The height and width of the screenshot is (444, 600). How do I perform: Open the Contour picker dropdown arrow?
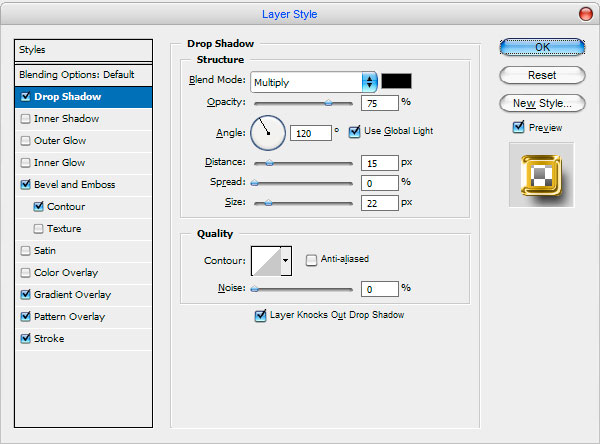pyautogui.click(x=286, y=261)
